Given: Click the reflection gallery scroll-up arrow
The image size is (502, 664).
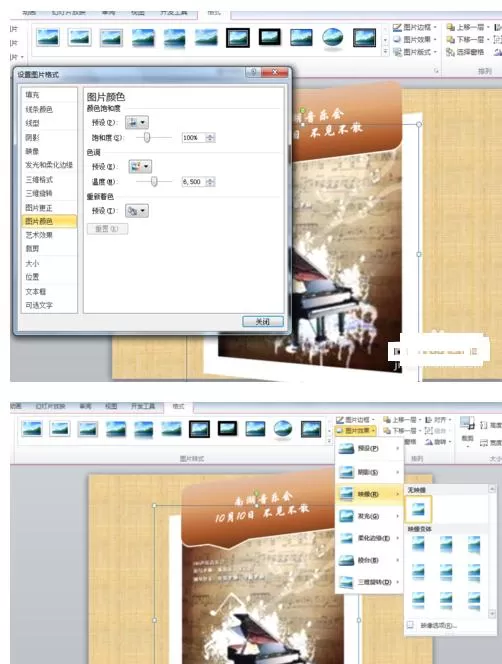Looking at the screenshot, I should point(492,489).
